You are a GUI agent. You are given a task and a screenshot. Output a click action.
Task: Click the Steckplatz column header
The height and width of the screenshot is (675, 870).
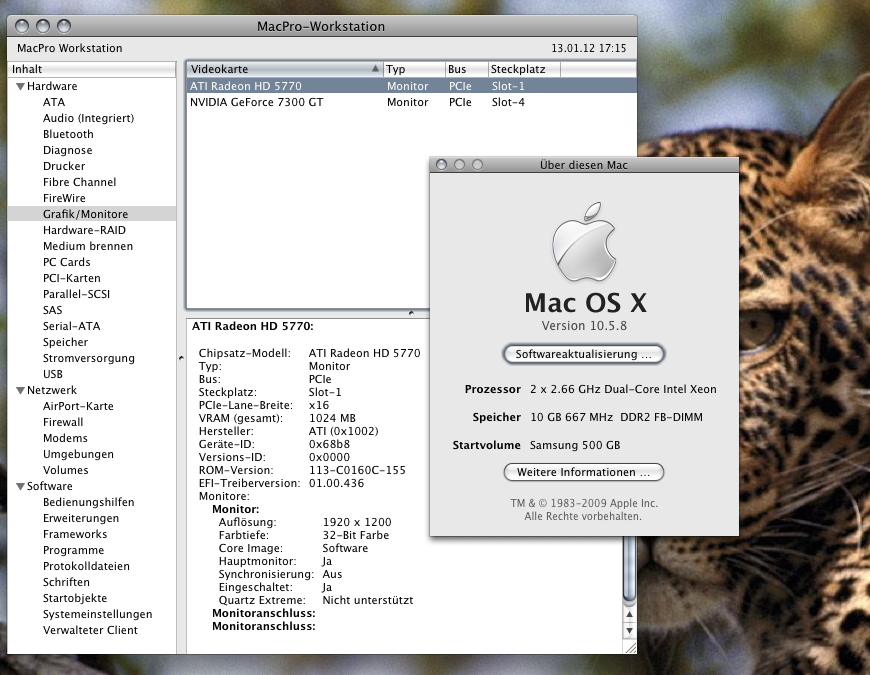tap(524, 69)
